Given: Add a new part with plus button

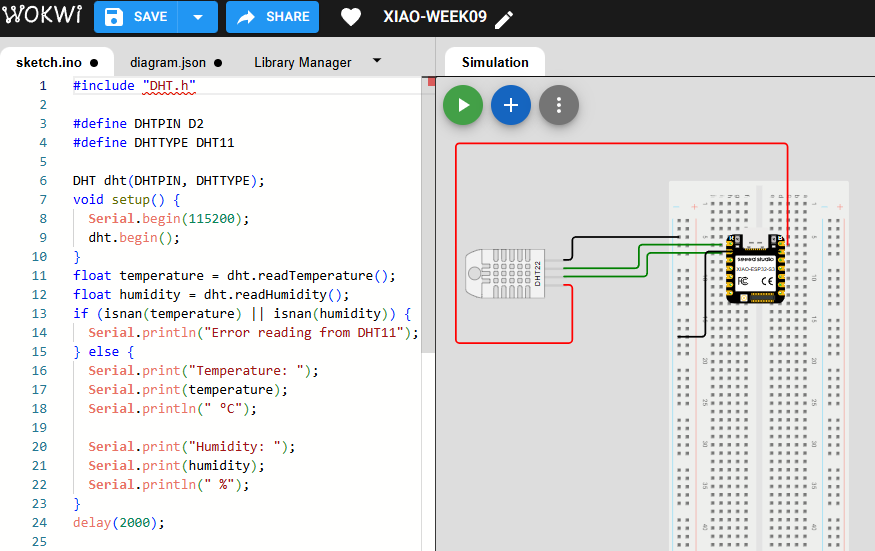Looking at the screenshot, I should (x=511, y=105).
